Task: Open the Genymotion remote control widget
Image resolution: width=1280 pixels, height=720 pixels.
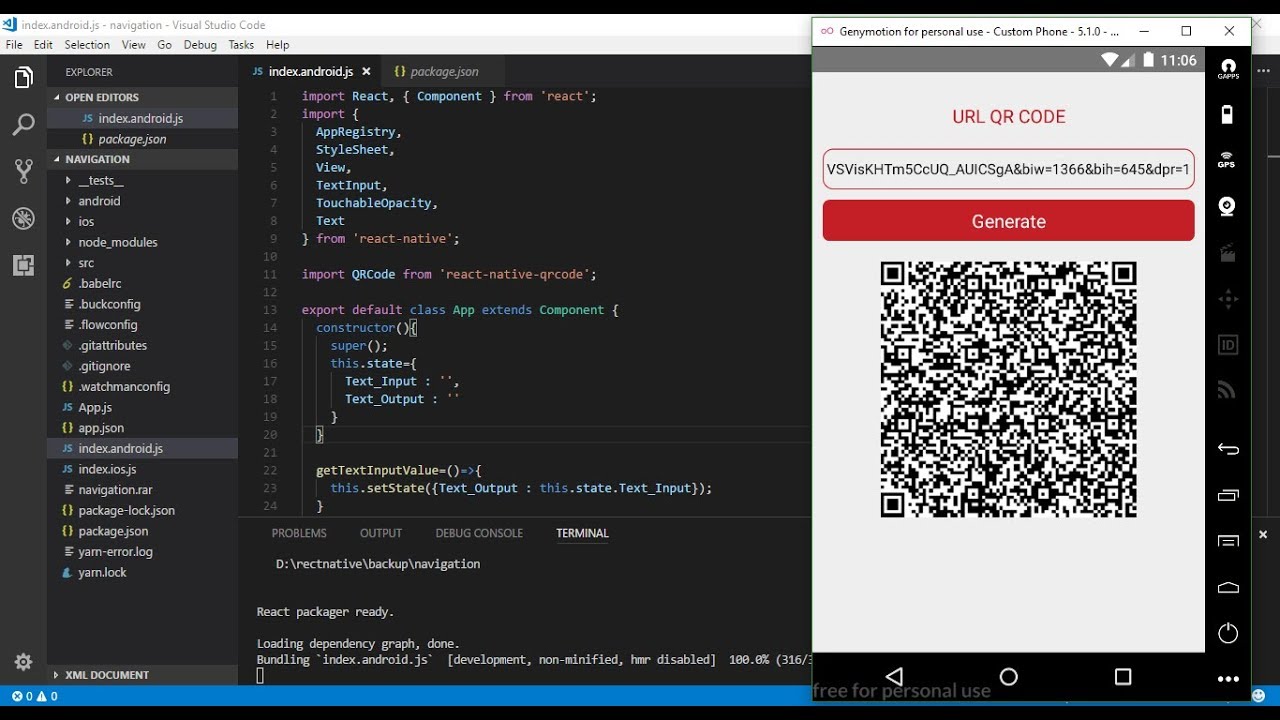Action: point(1228,299)
